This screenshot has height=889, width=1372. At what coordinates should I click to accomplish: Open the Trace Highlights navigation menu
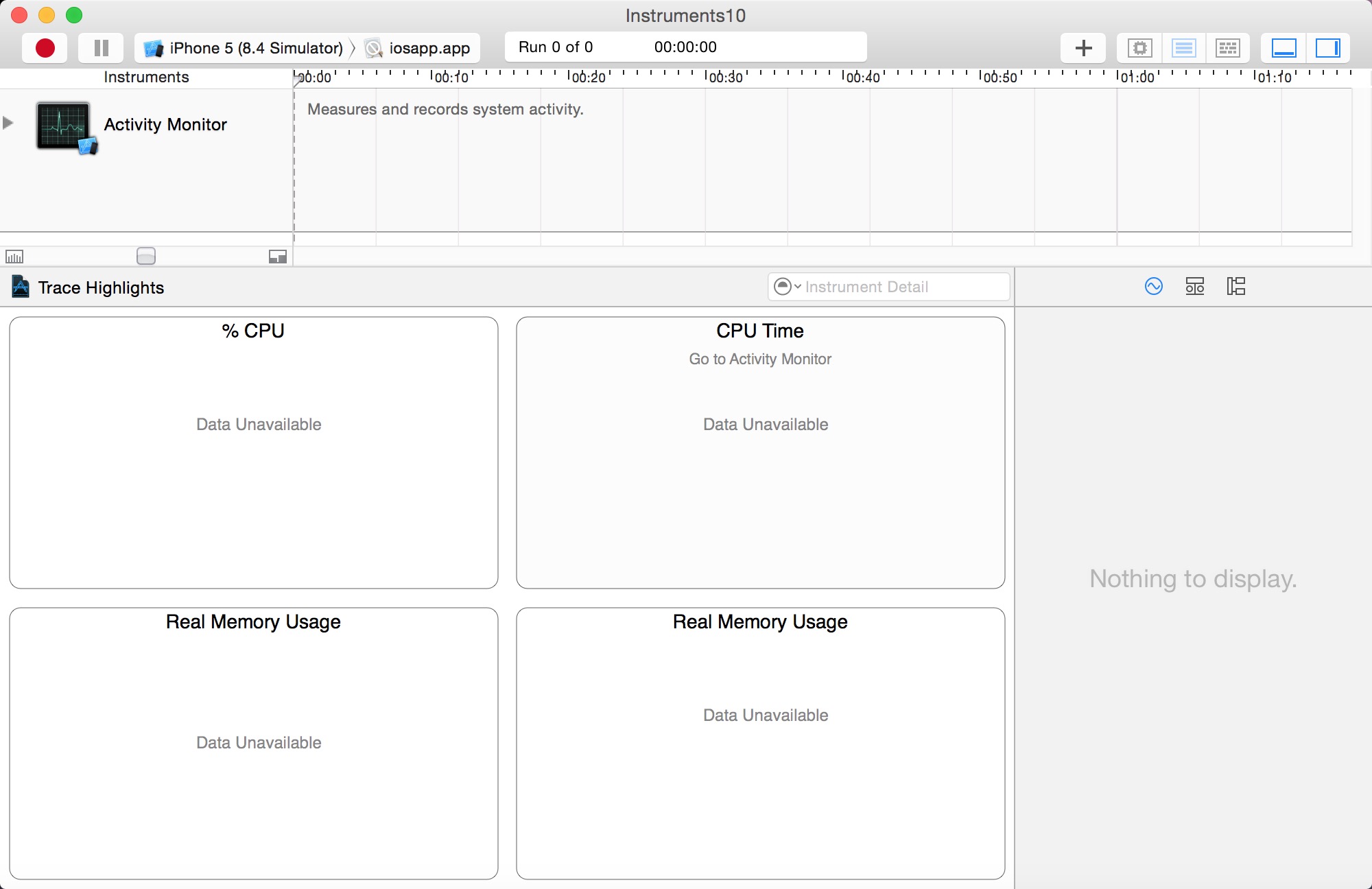(101, 287)
